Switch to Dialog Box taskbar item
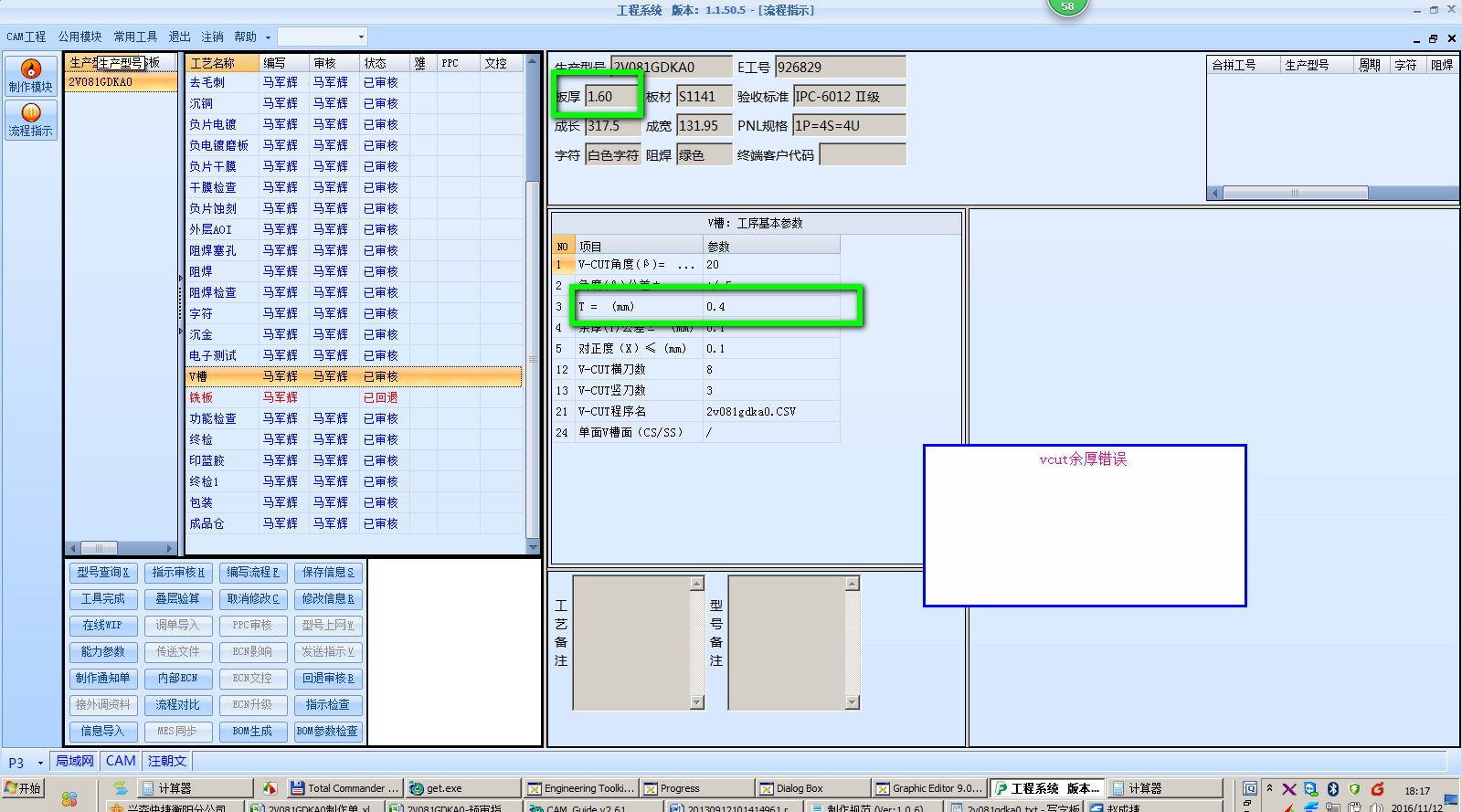Image resolution: width=1462 pixels, height=812 pixels. 814,788
